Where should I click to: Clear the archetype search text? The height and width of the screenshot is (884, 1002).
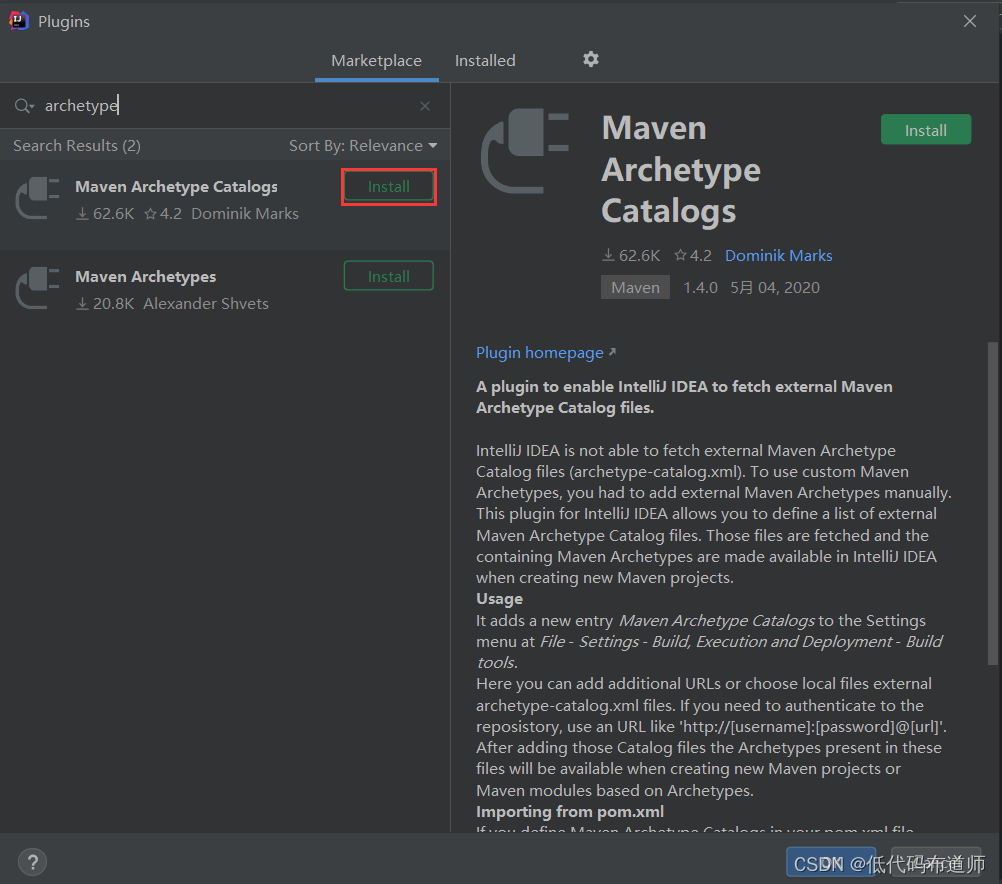pyautogui.click(x=425, y=106)
